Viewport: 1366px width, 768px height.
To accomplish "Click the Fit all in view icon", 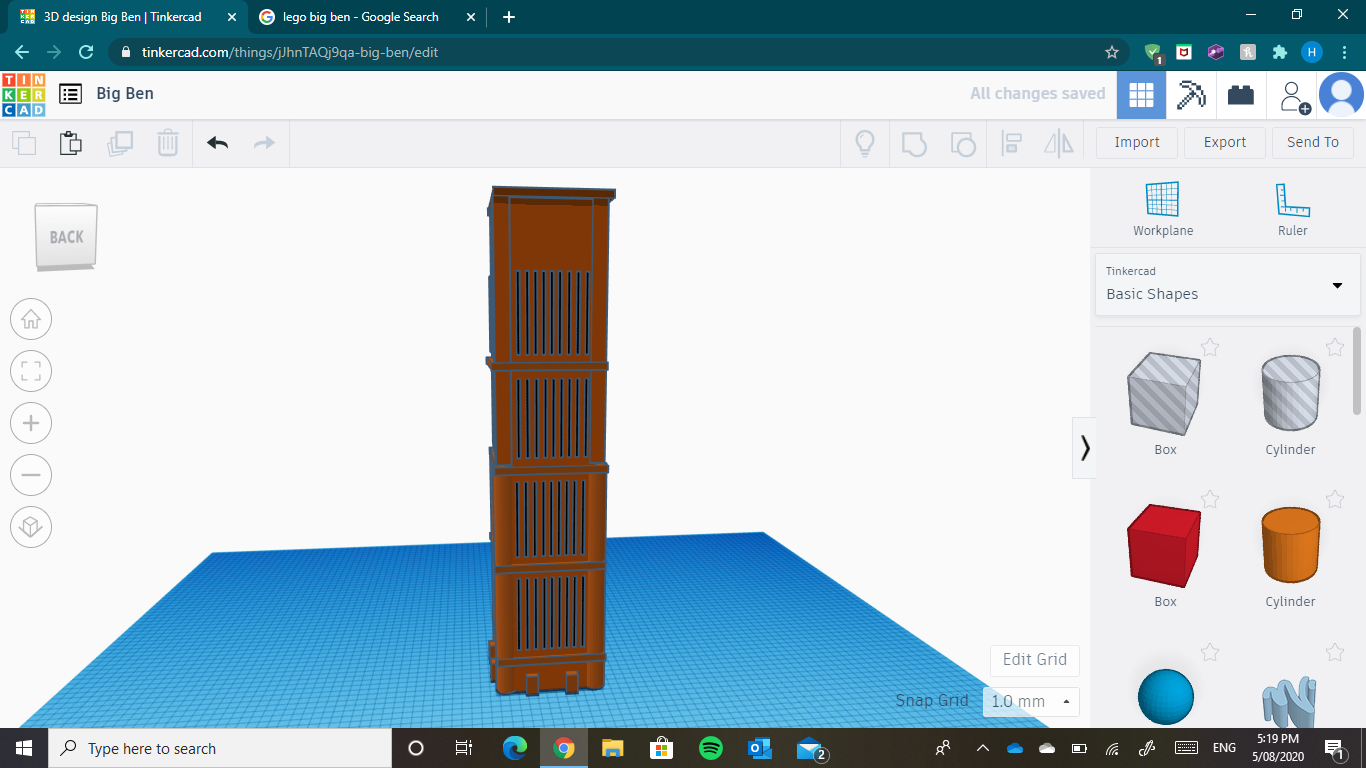I will pyautogui.click(x=31, y=371).
